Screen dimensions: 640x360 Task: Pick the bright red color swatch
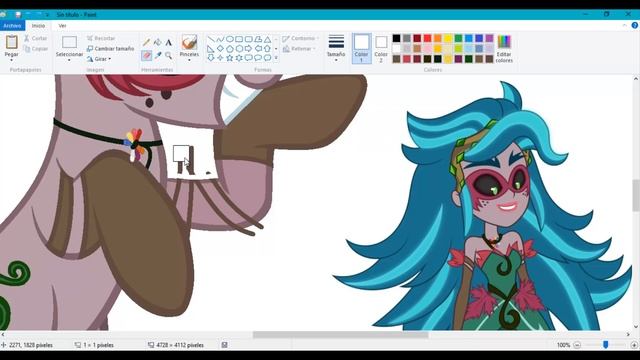[427, 38]
